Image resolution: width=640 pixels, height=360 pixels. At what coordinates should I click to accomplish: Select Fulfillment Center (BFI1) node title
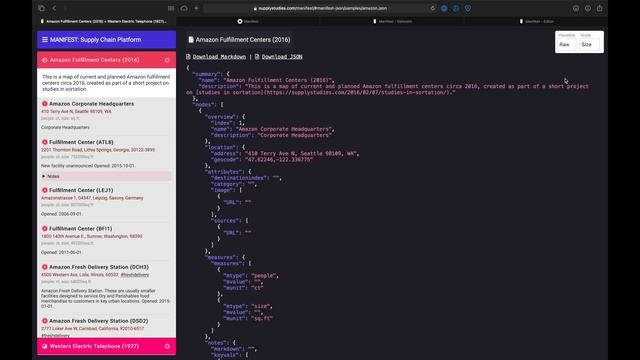[80, 229]
